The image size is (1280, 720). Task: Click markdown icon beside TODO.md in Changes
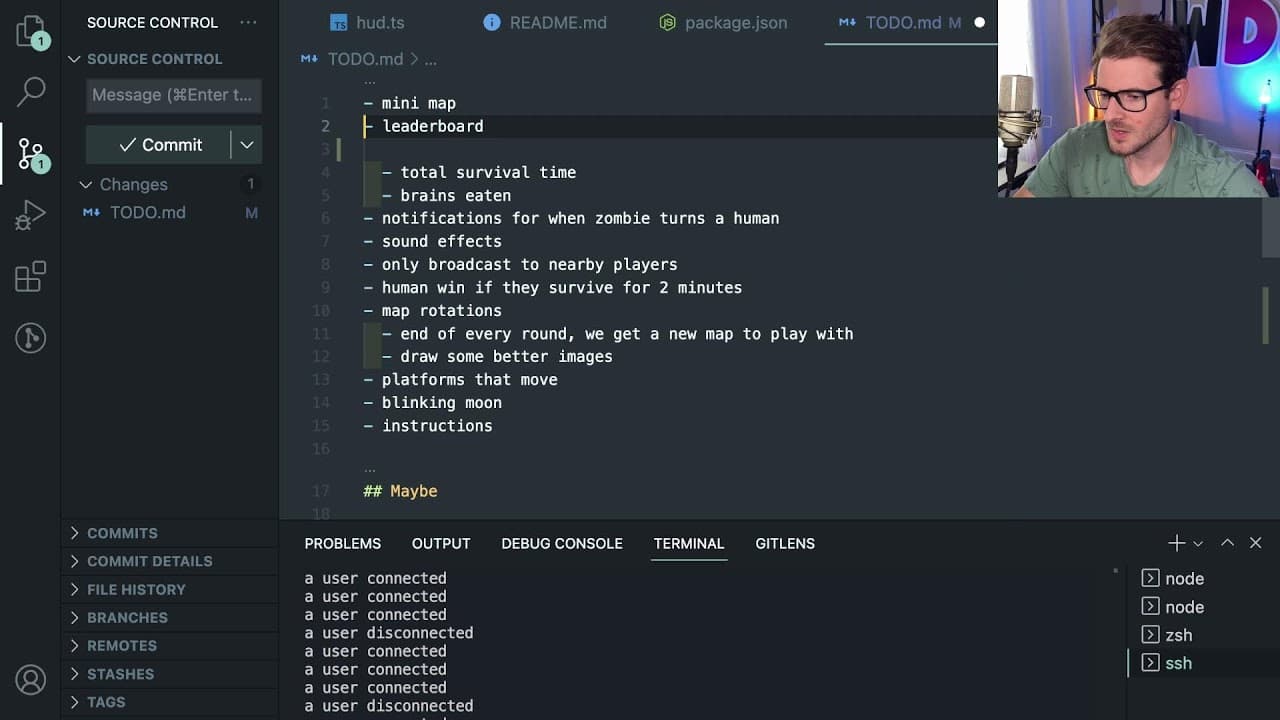[91, 212]
